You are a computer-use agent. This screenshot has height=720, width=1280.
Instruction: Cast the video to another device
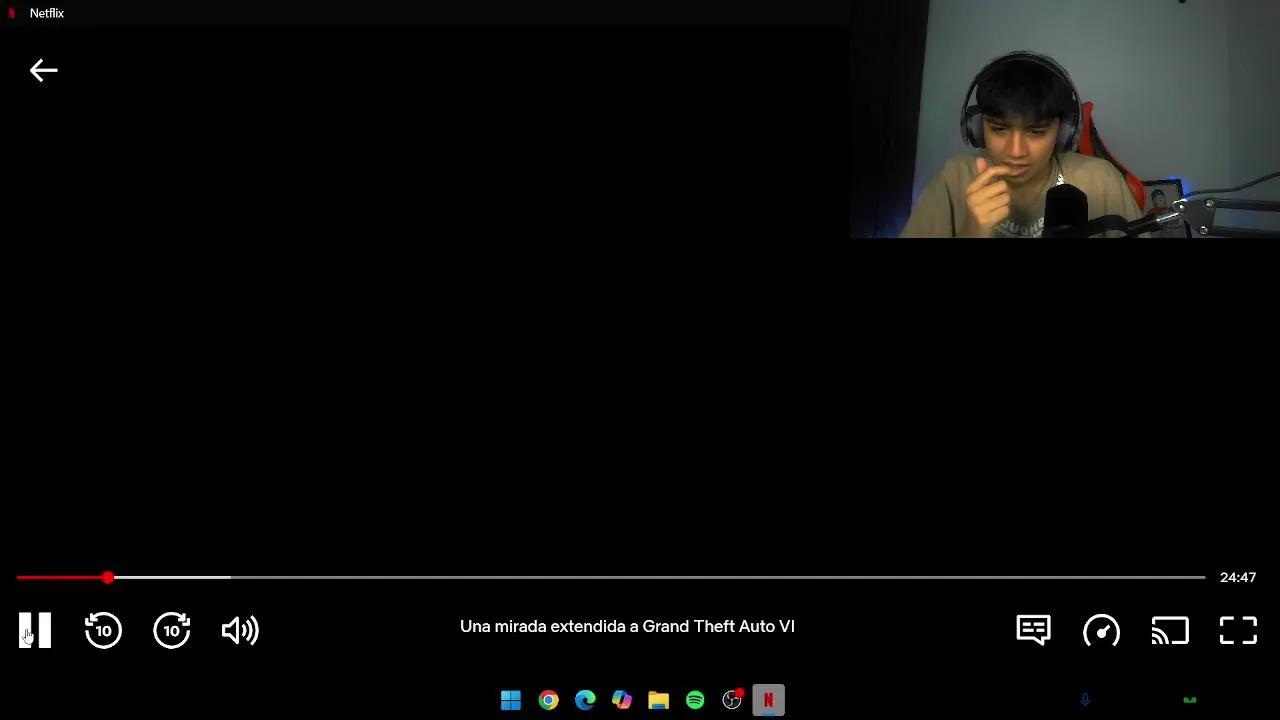1170,630
